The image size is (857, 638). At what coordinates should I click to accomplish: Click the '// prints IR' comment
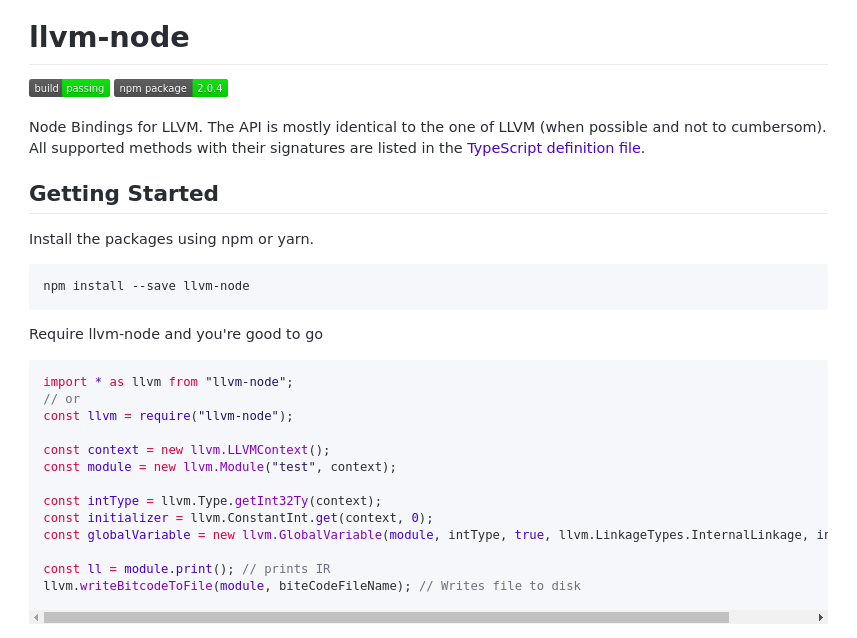286,569
